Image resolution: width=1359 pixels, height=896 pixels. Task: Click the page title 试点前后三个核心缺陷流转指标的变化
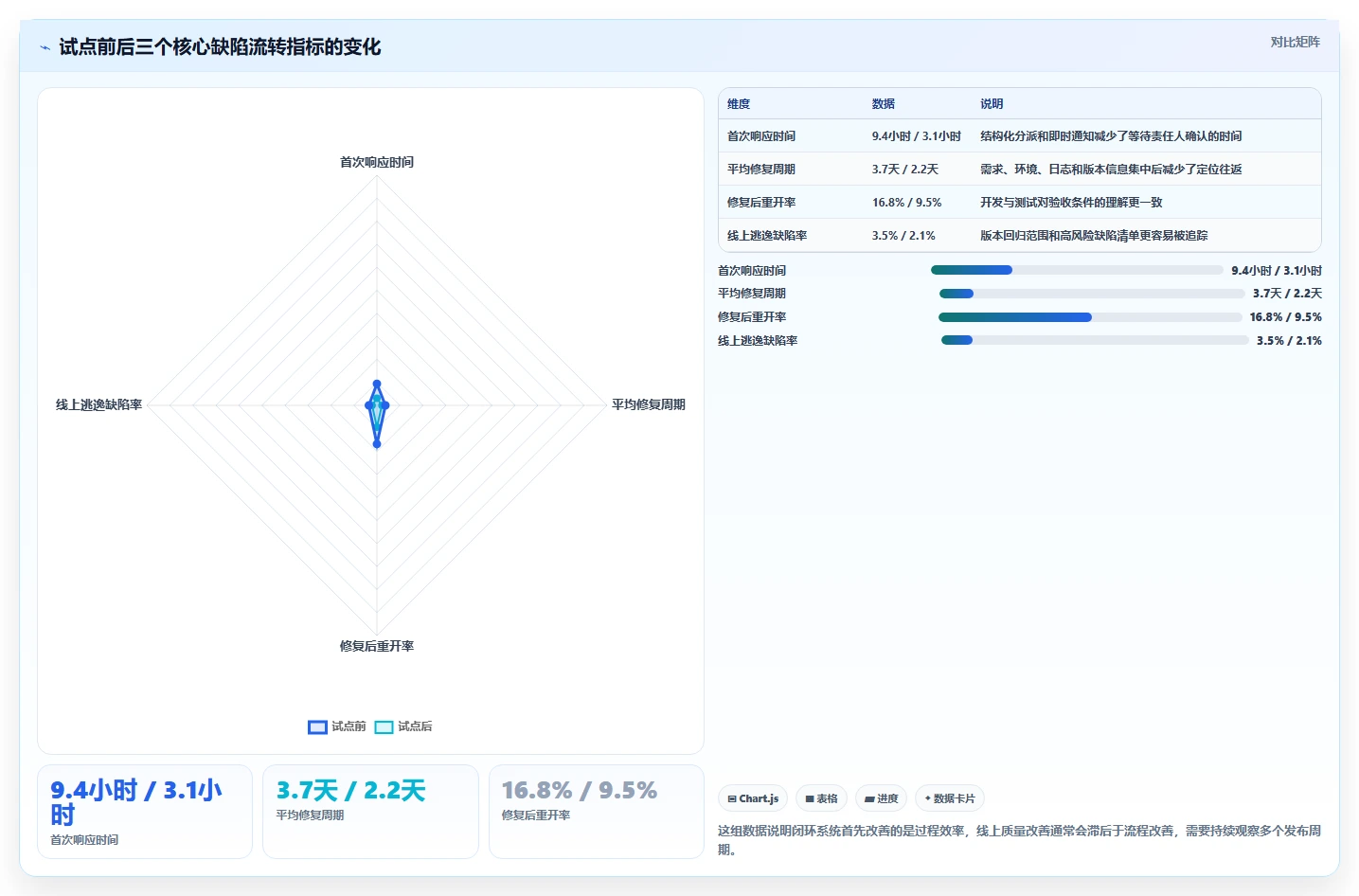coord(220,46)
